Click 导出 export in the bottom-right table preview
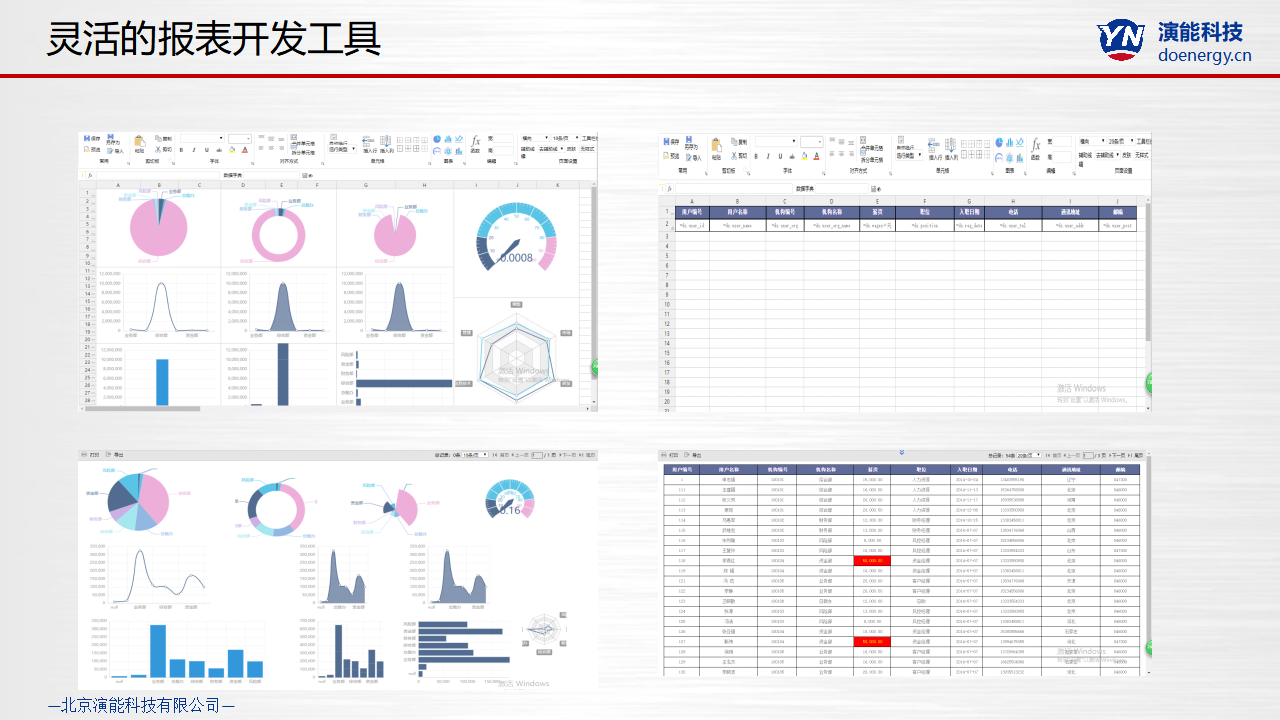 click(694, 455)
